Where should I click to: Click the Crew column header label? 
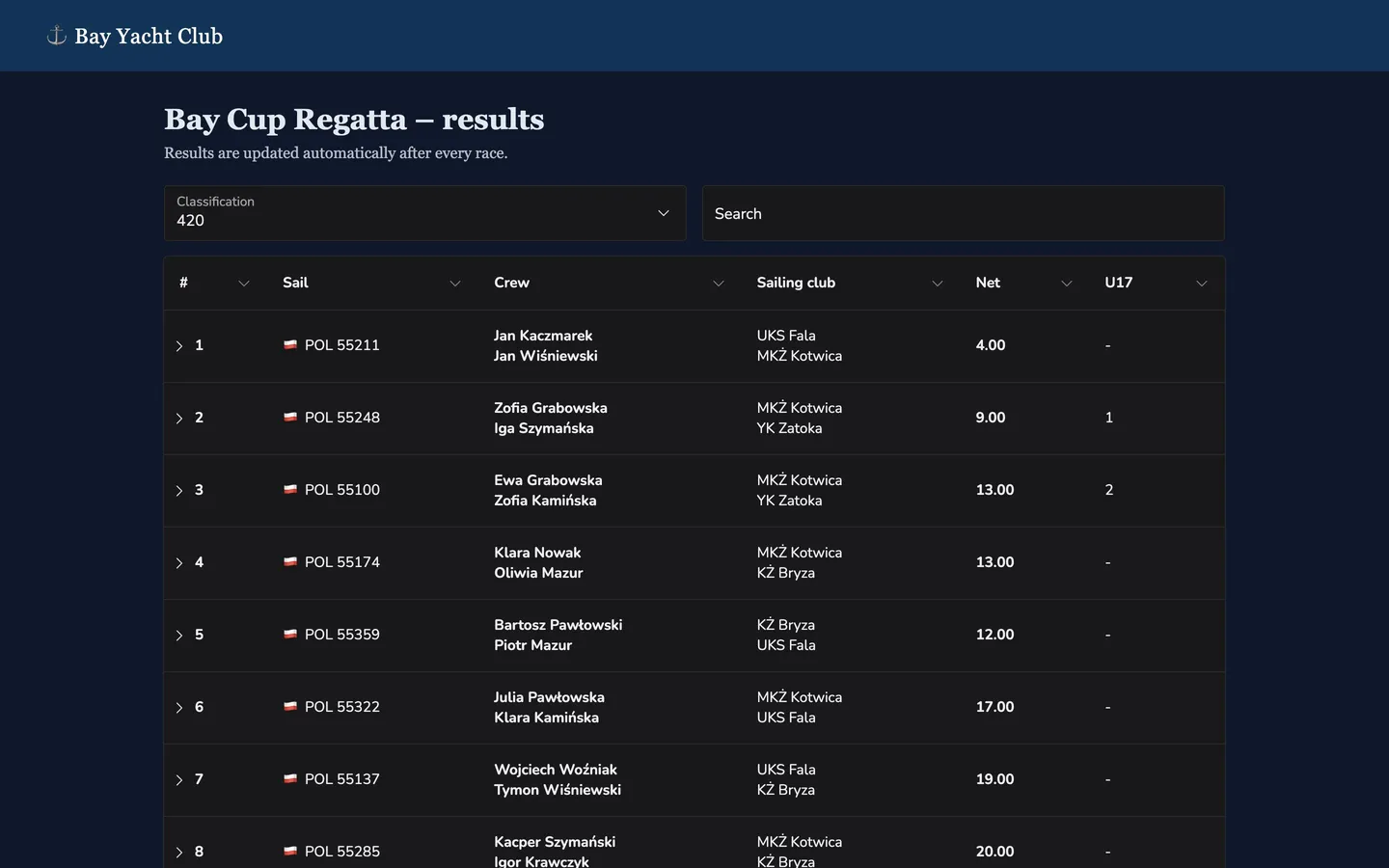[511, 283]
